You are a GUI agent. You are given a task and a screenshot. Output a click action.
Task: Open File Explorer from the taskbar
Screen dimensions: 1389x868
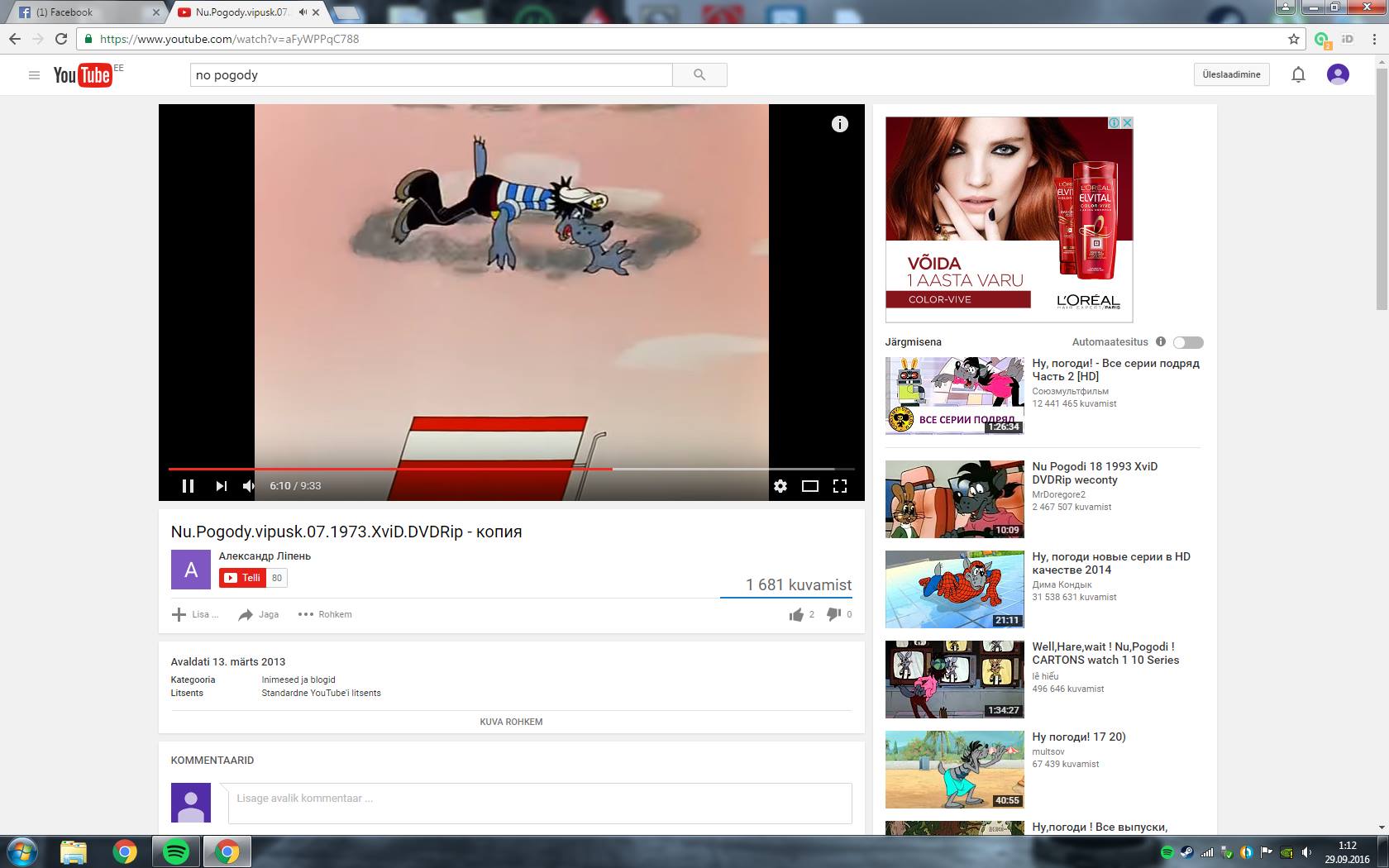click(74, 851)
